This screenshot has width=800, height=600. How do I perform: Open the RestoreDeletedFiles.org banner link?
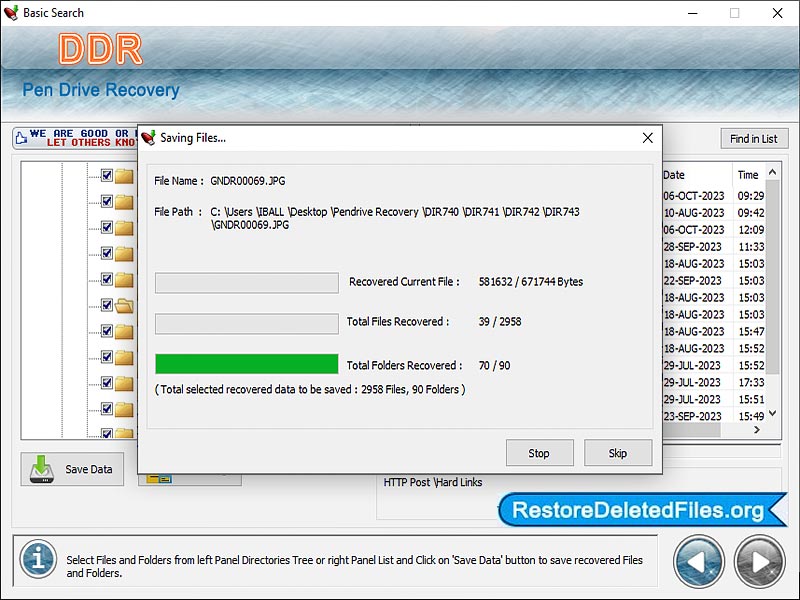click(x=640, y=512)
